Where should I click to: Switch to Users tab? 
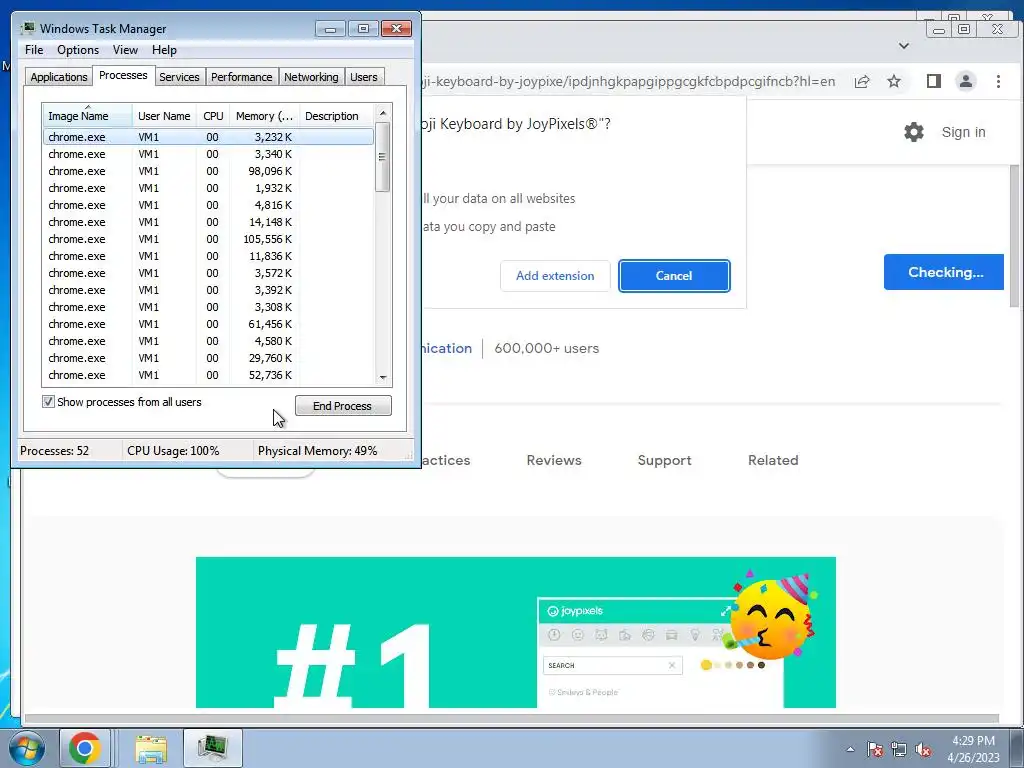[x=364, y=77]
